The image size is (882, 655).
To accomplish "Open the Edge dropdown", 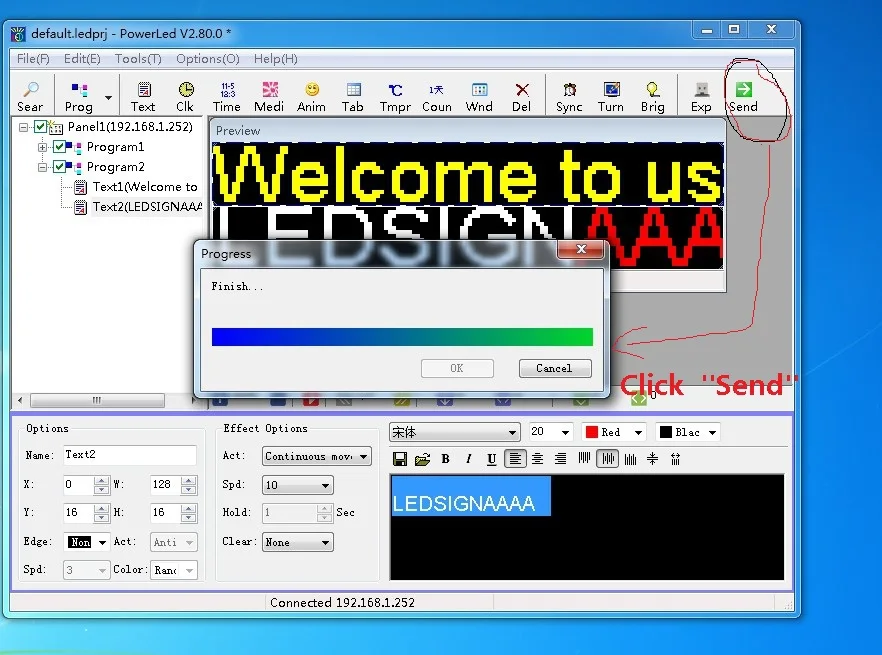I will [x=102, y=542].
